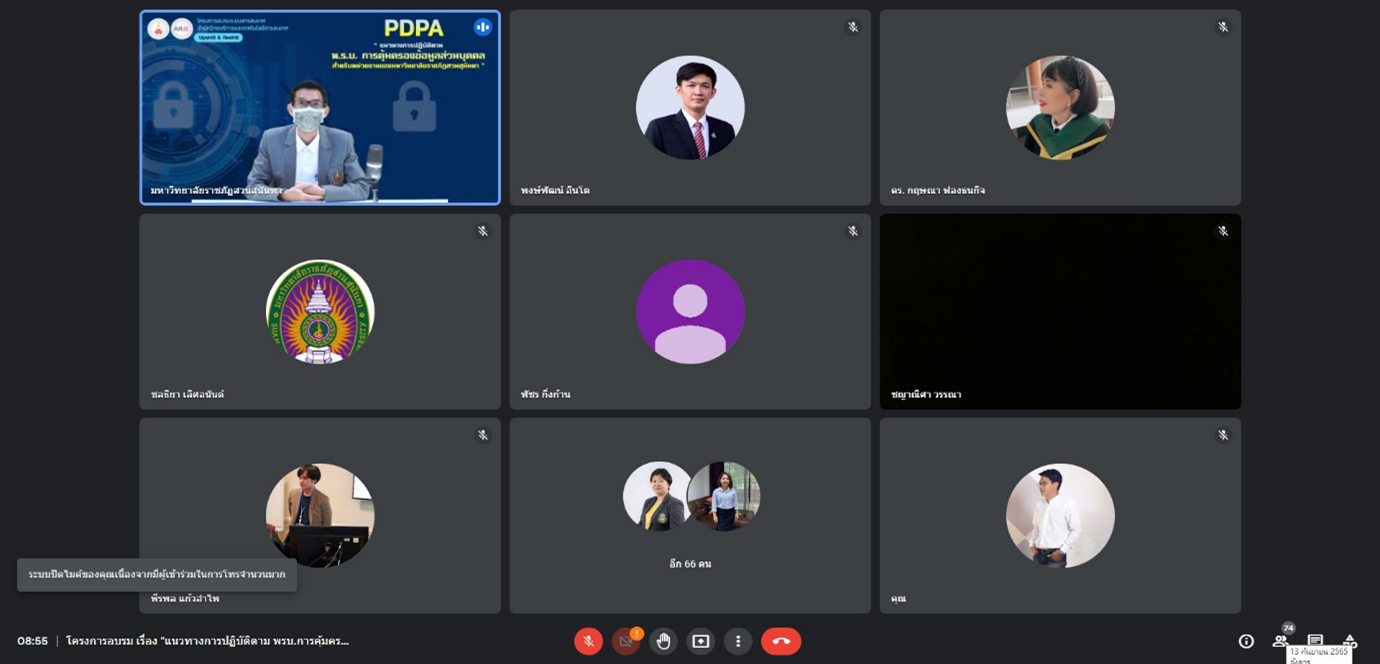Viewport: 1380px width, 664px height.
Task: Open the three-dot more options menu
Action: point(738,641)
